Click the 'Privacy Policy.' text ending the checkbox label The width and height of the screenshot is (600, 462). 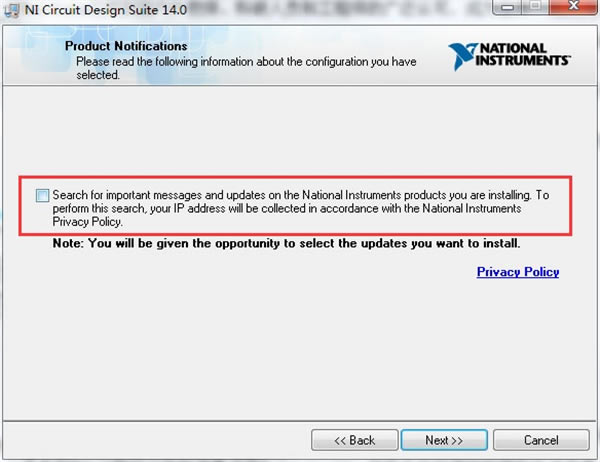88,222
